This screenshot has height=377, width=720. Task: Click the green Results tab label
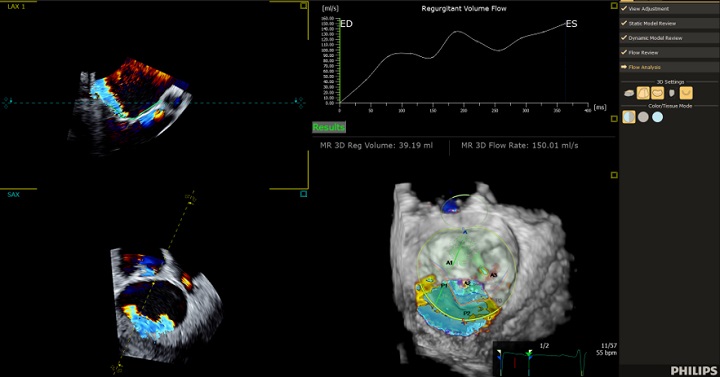coord(329,127)
